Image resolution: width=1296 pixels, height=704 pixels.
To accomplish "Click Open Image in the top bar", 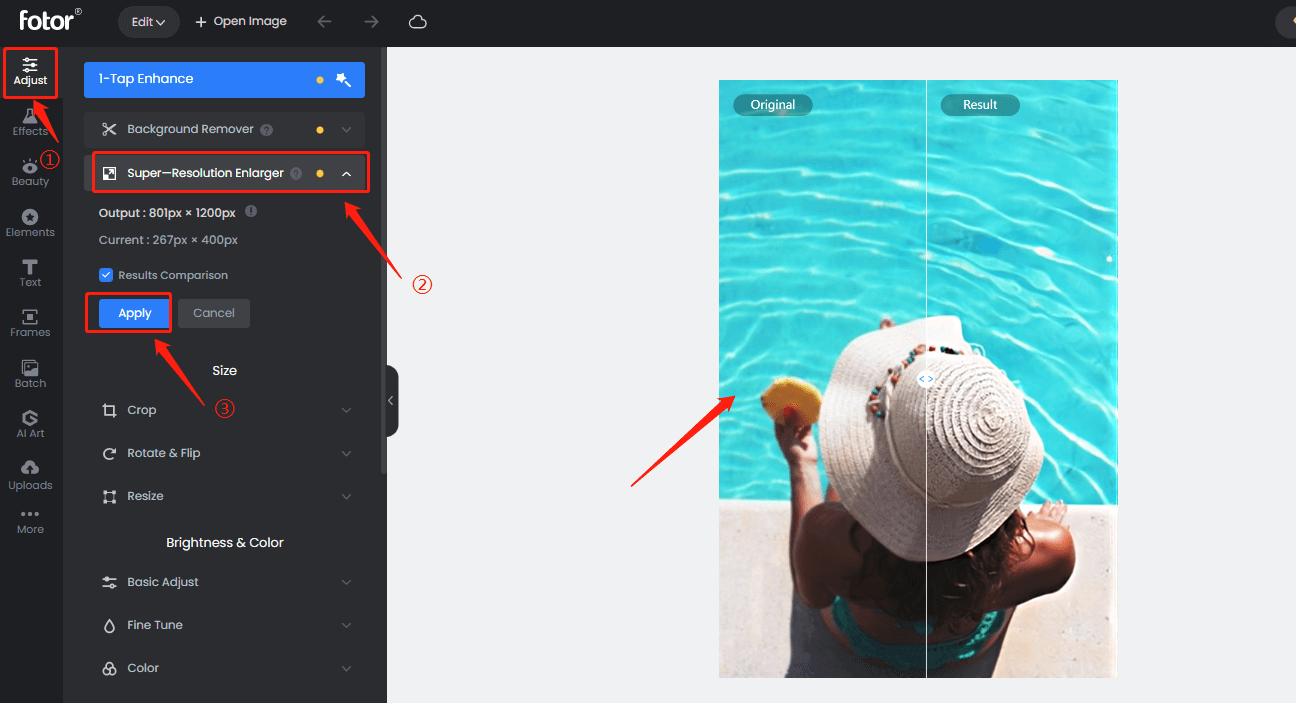I will (x=240, y=20).
